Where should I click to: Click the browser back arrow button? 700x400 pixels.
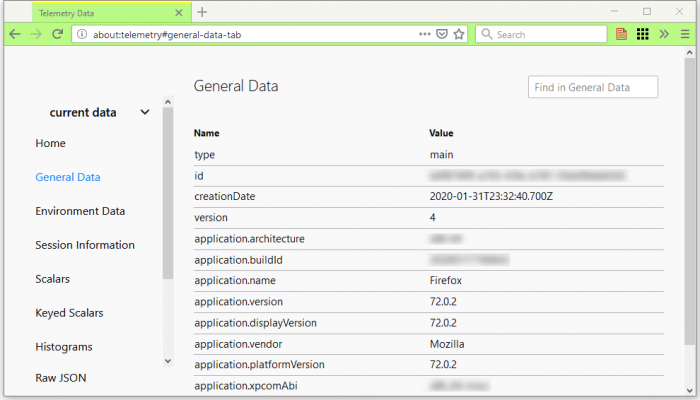coord(15,34)
